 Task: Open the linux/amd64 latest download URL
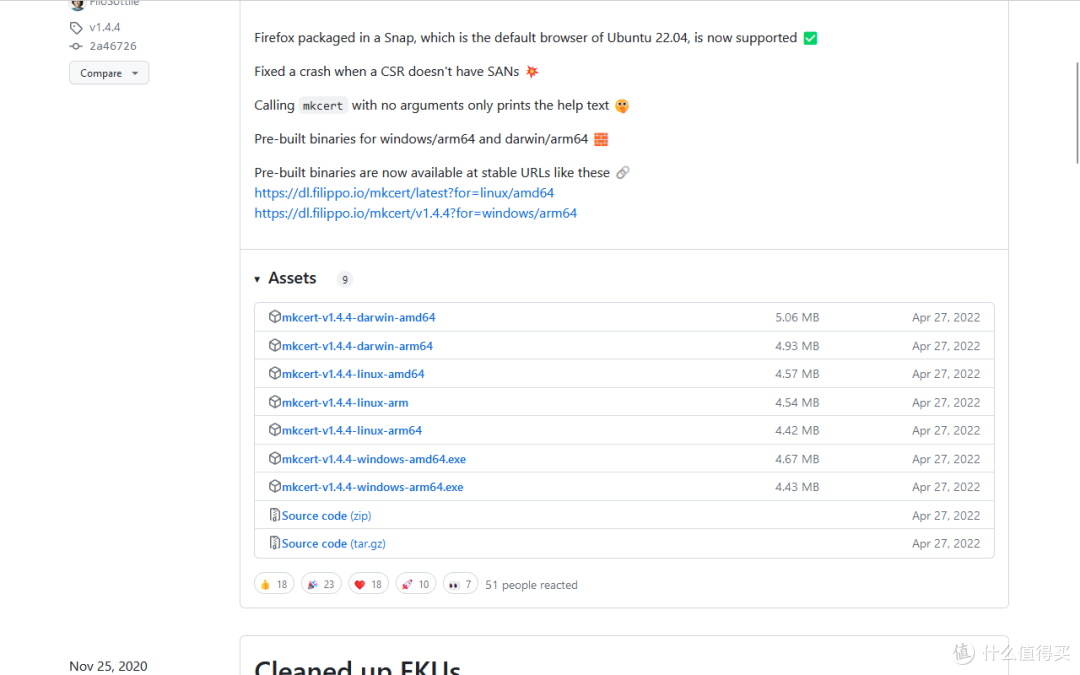coord(404,193)
